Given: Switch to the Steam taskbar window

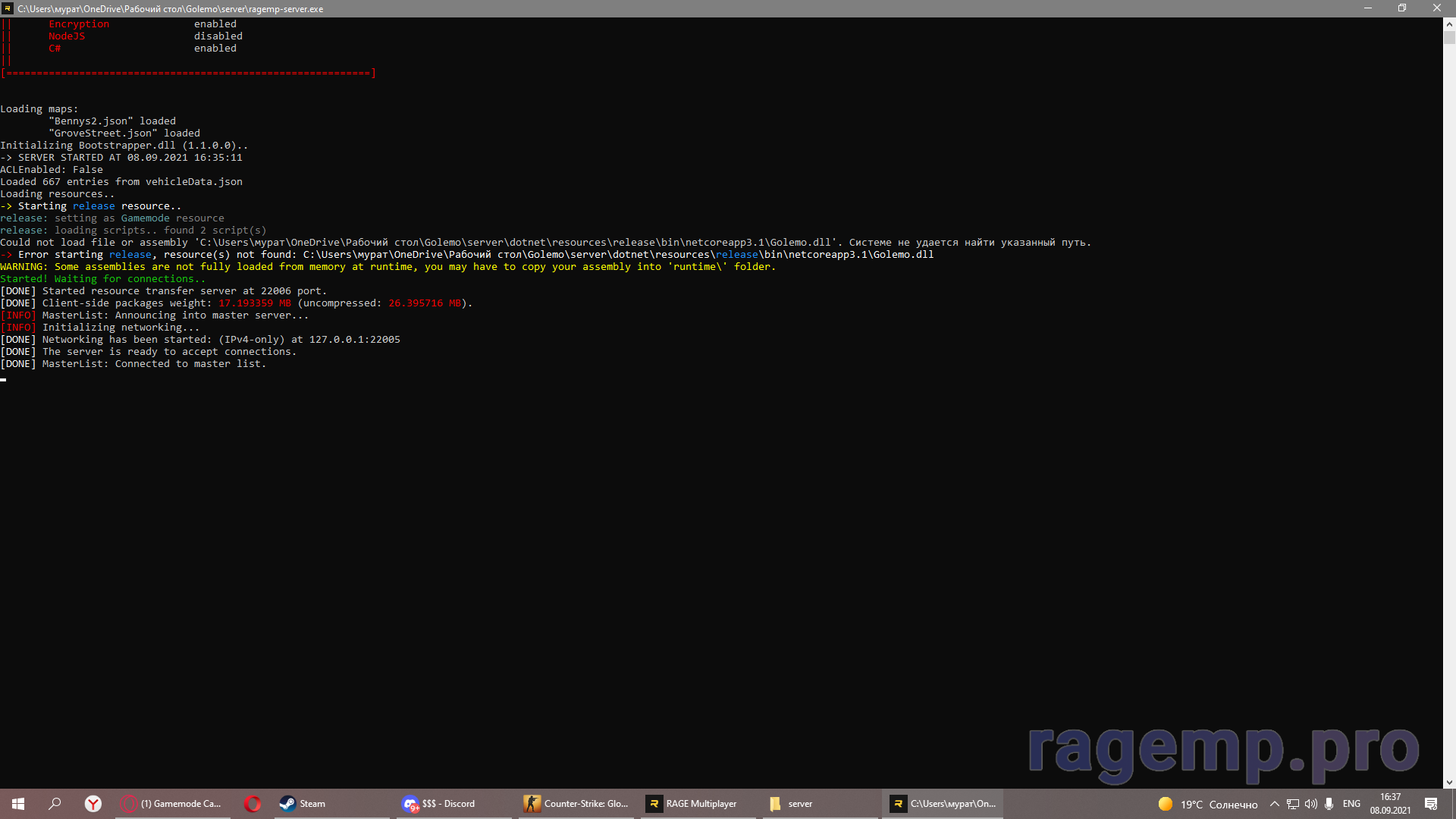Looking at the screenshot, I should (303, 804).
